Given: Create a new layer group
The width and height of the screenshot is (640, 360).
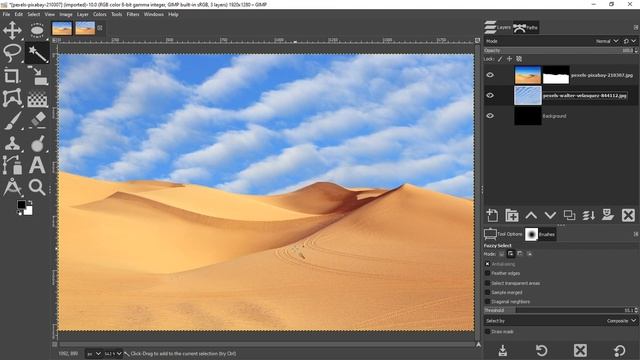Looking at the screenshot, I should [511, 215].
